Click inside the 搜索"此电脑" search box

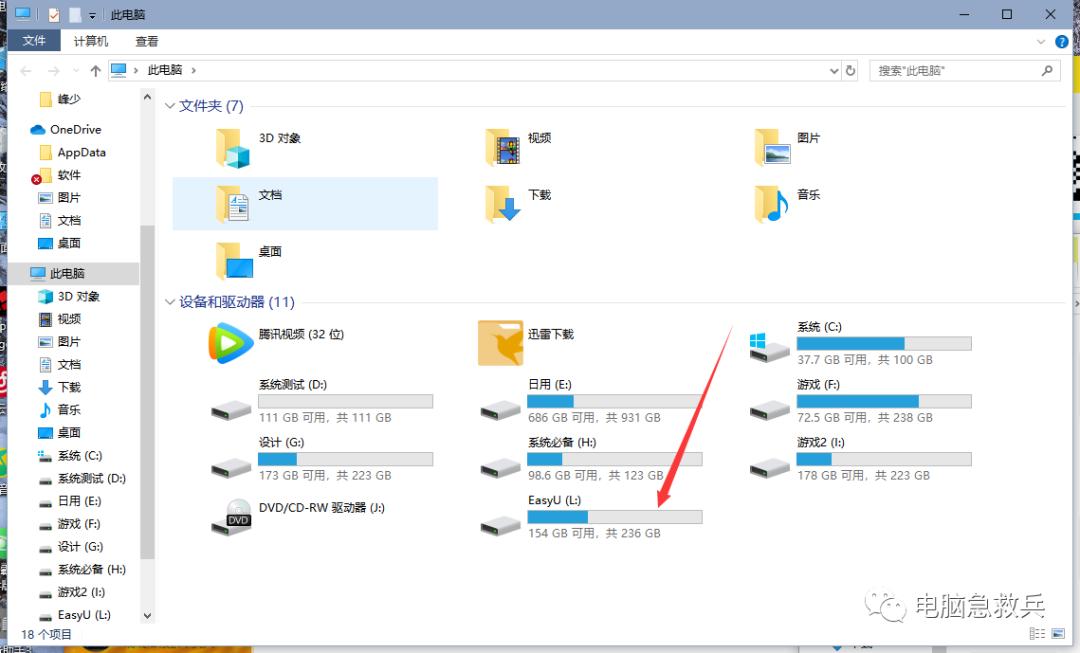point(950,70)
